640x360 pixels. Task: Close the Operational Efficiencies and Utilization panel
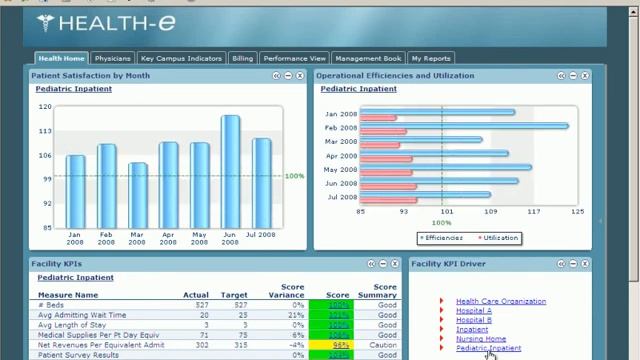[x=585, y=76]
